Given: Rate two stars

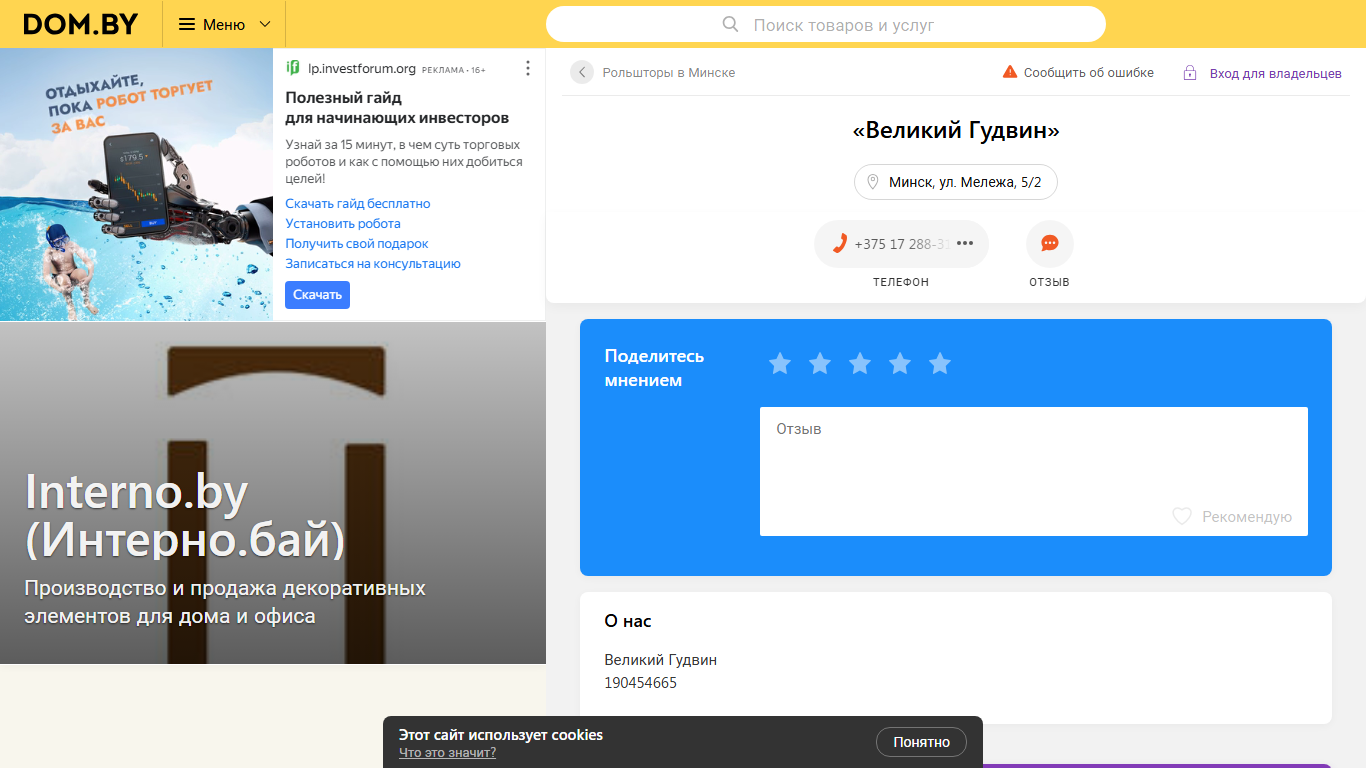Looking at the screenshot, I should pyautogui.click(x=820, y=364).
